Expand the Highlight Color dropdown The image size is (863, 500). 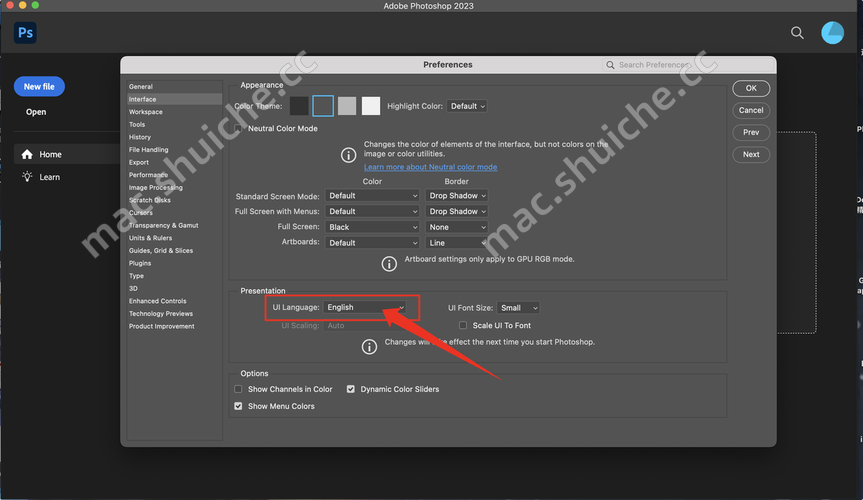467,106
